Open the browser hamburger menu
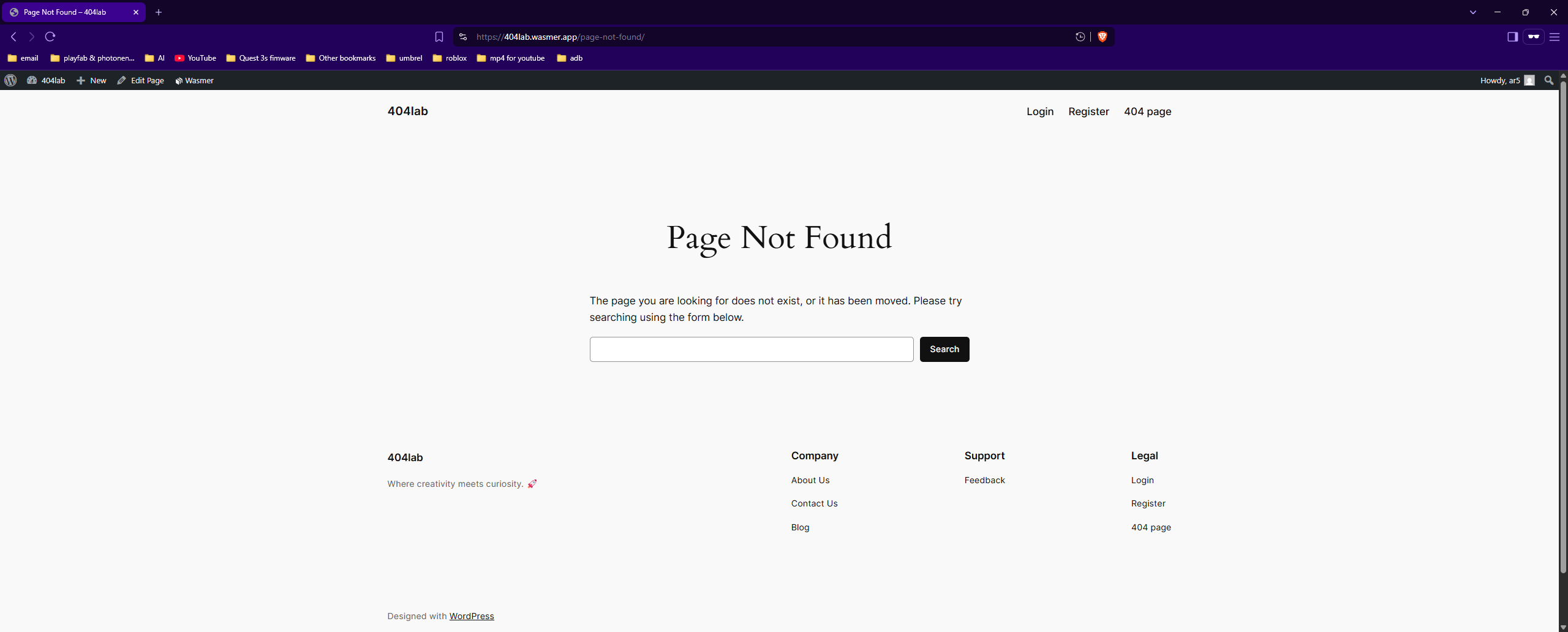1568x632 pixels. 1555,37
